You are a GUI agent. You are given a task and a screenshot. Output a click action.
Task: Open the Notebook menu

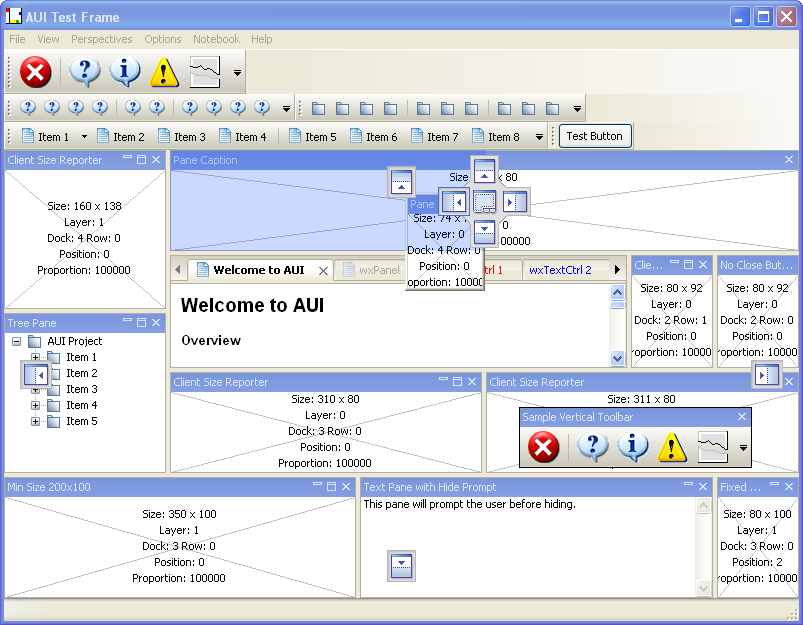click(x=216, y=39)
